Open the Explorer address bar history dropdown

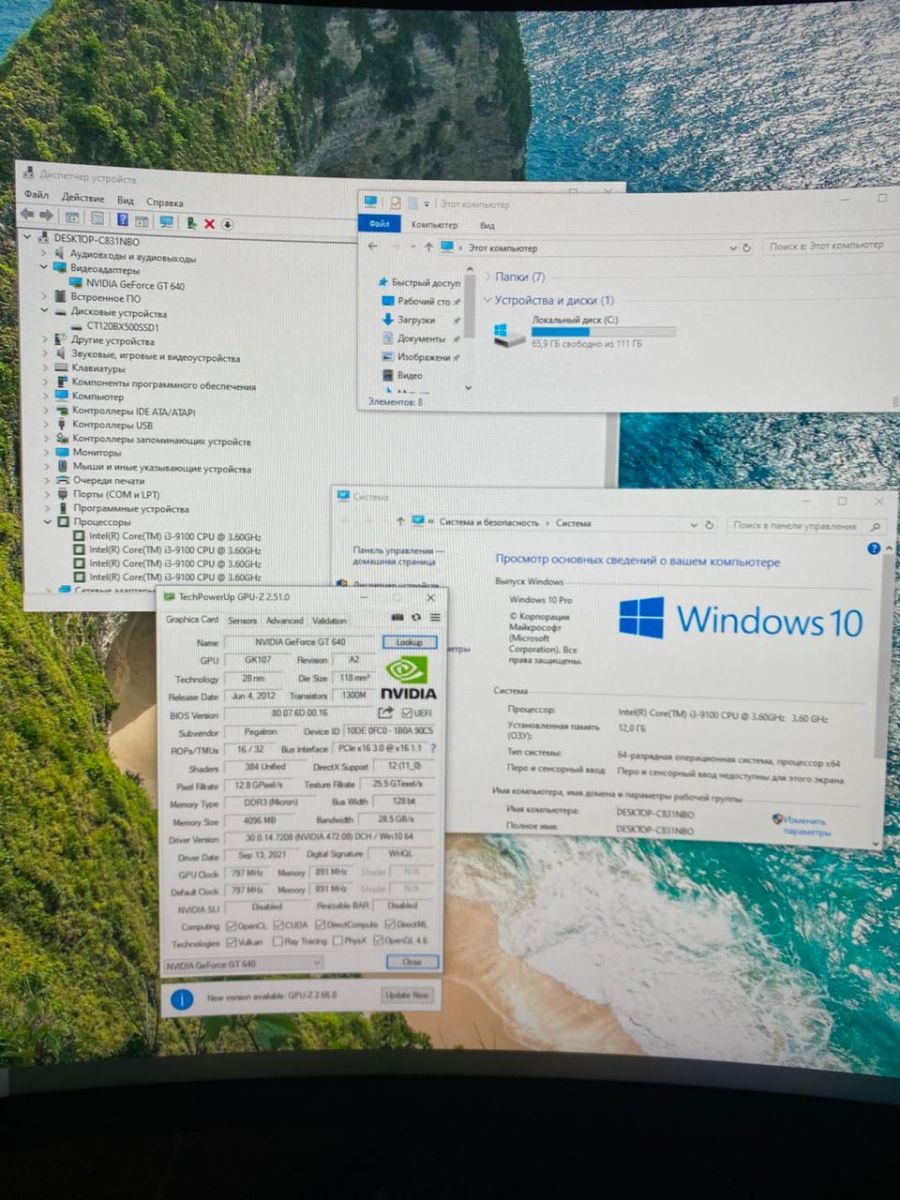[x=734, y=247]
